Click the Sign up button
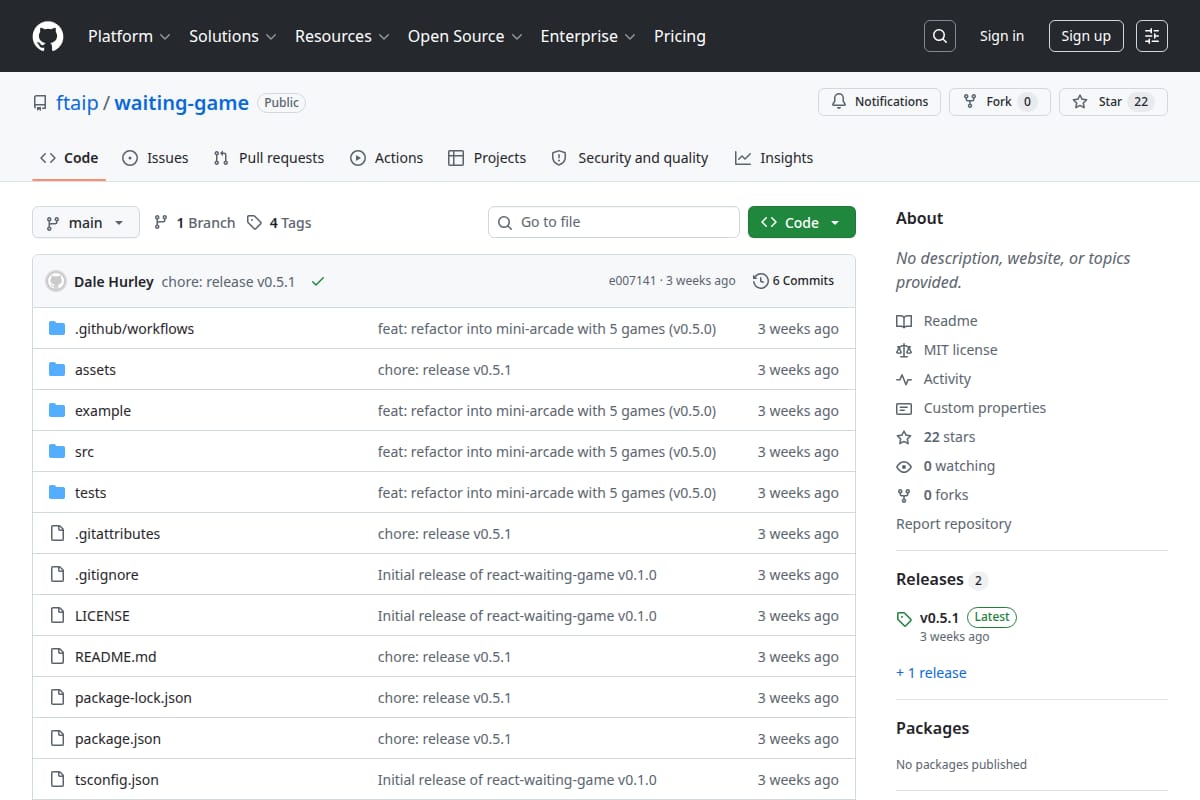Image resolution: width=1200 pixels, height=800 pixels. point(1086,36)
